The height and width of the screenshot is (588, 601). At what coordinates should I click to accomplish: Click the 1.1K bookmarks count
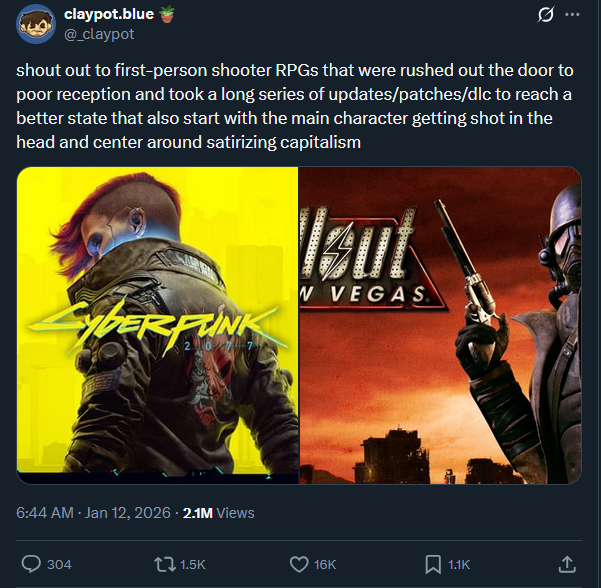[x=459, y=565]
